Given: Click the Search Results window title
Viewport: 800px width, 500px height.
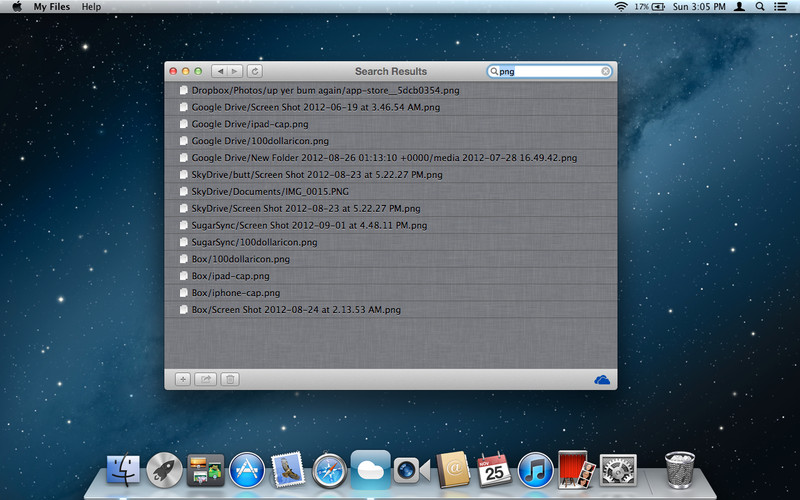Looking at the screenshot, I should 391,71.
